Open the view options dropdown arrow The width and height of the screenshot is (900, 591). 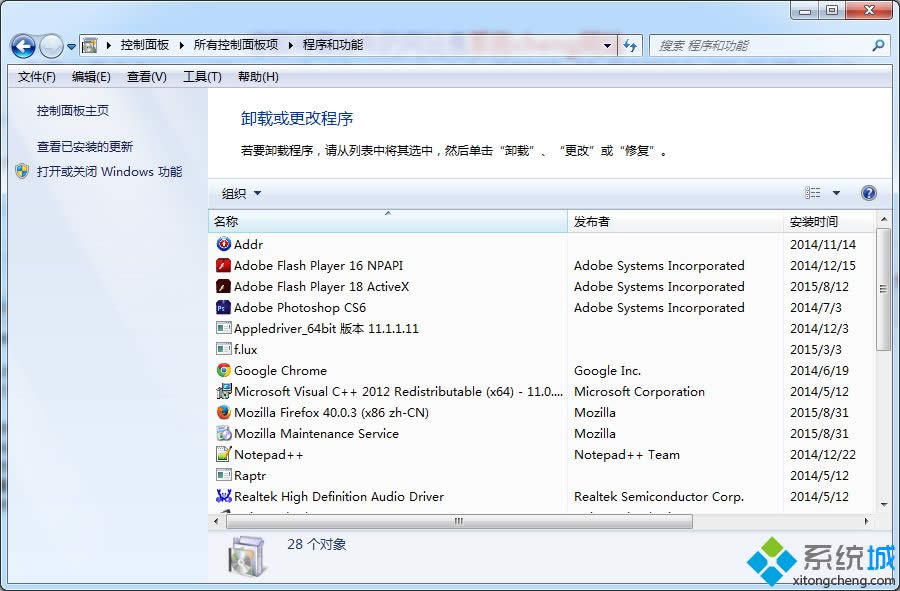[x=836, y=194]
